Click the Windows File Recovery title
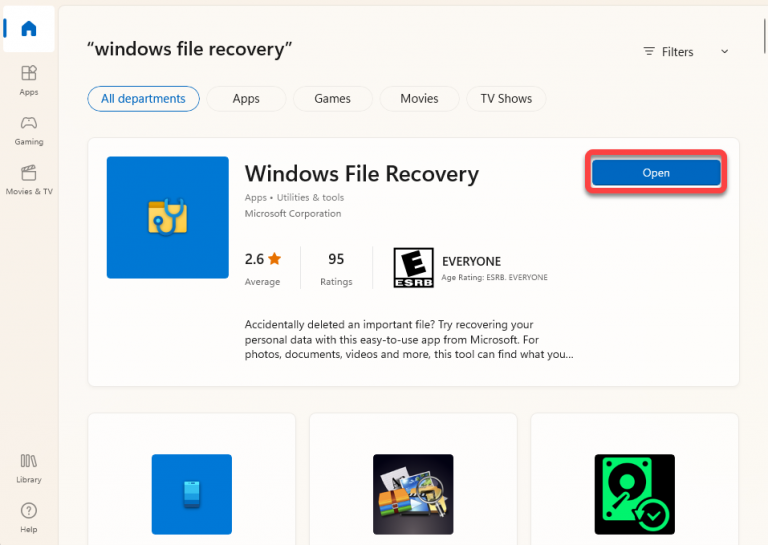This screenshot has height=545, width=768. point(362,174)
